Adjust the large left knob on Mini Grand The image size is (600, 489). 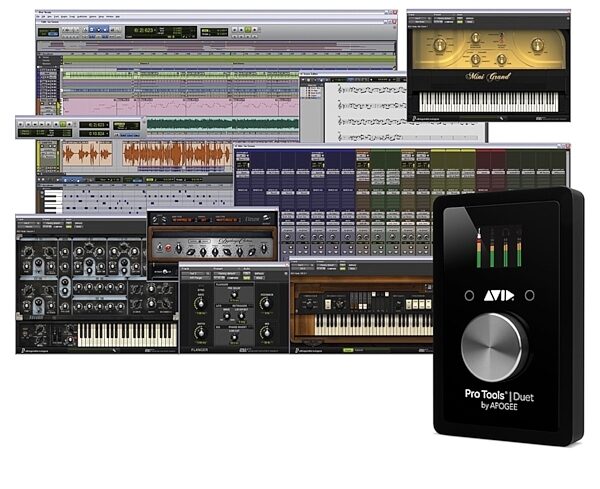[439, 45]
